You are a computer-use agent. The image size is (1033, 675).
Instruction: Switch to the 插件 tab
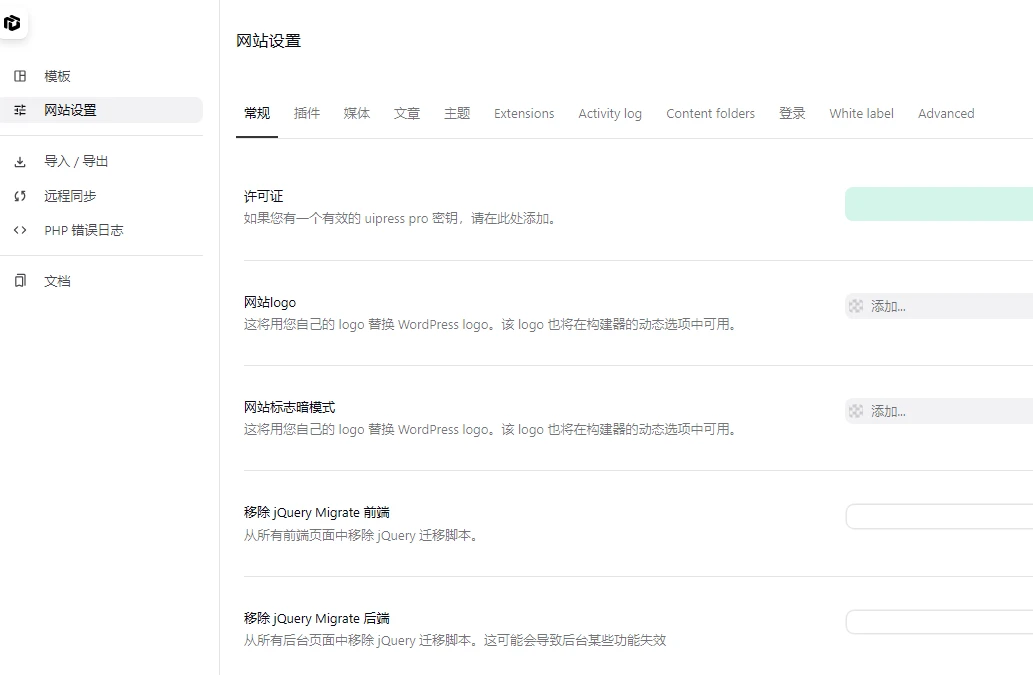[x=307, y=113]
